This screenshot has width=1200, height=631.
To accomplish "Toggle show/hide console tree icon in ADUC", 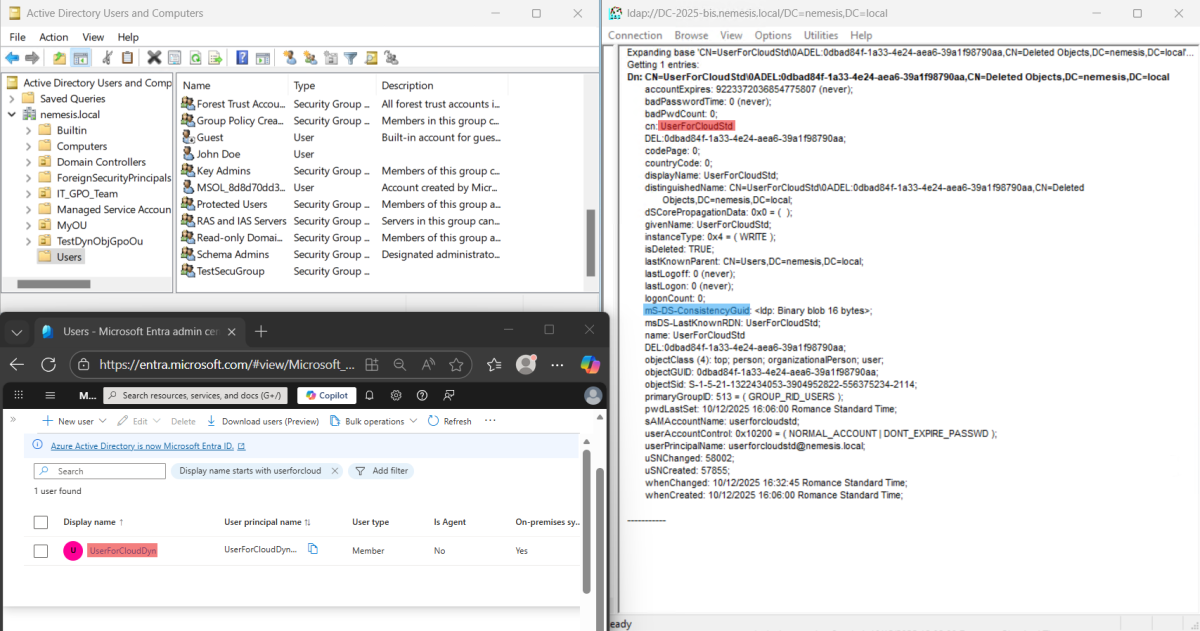I will [x=81, y=58].
